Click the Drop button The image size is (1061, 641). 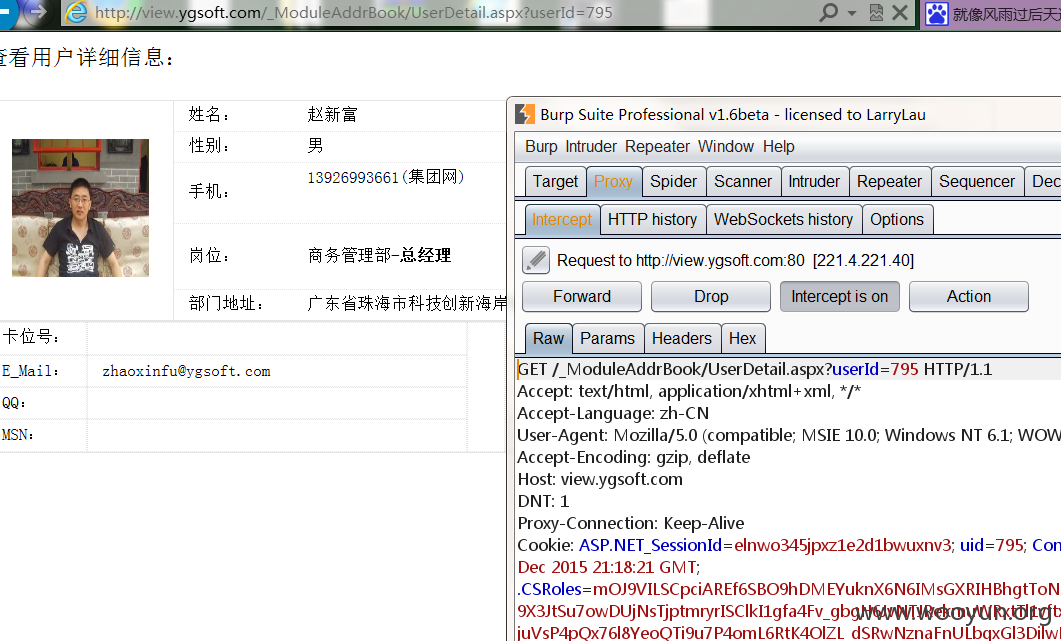pyautogui.click(x=711, y=296)
